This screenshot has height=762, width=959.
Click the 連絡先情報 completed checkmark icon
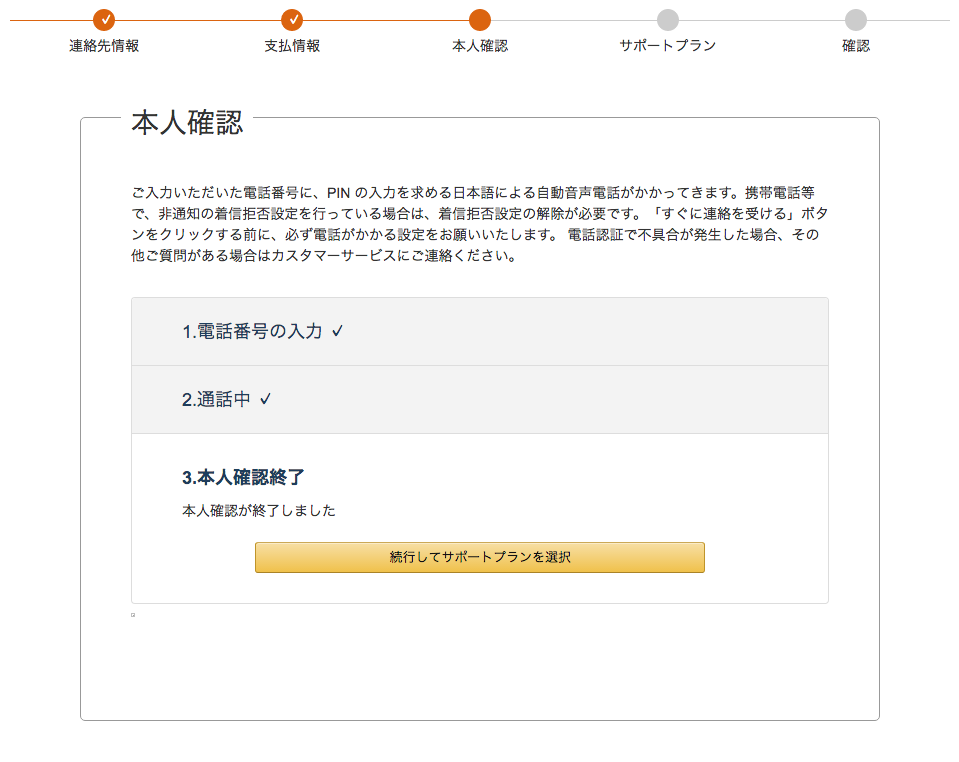[x=105, y=17]
